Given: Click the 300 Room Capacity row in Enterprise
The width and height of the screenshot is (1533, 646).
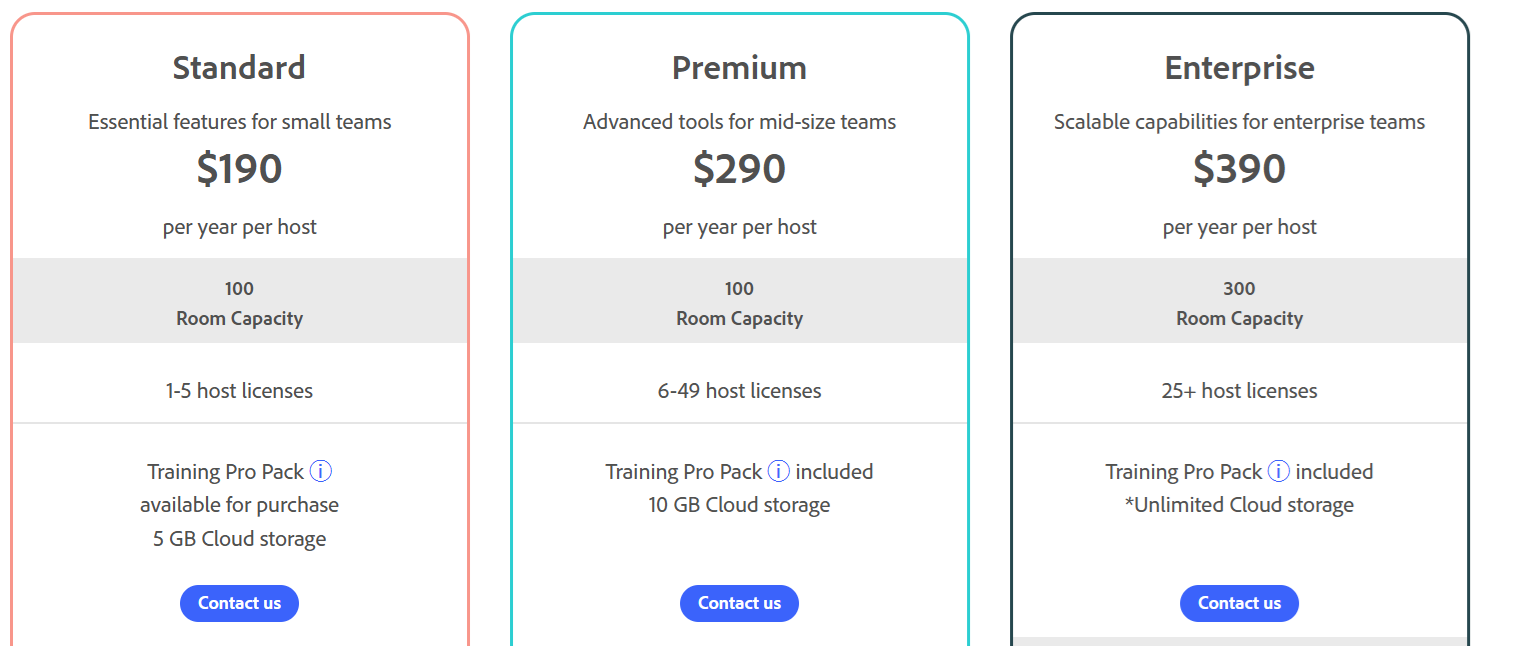Looking at the screenshot, I should point(1239,303).
